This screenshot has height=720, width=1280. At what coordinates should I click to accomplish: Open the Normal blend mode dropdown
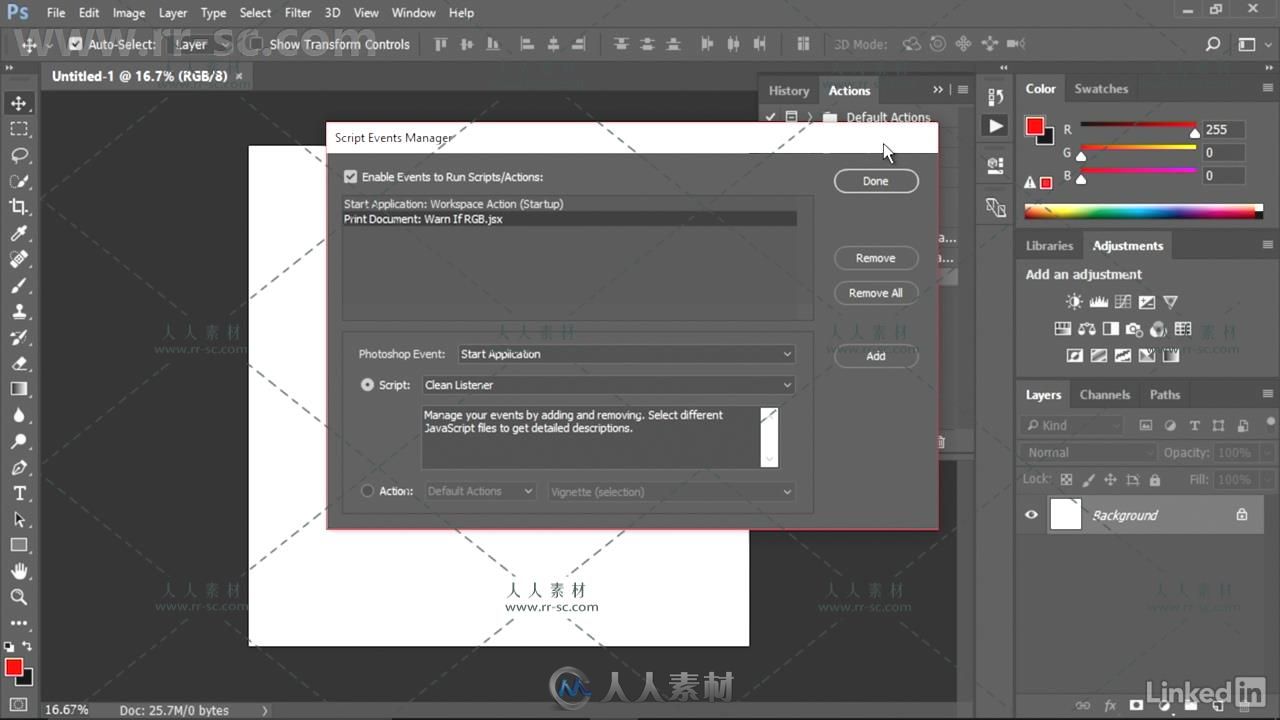(1090, 452)
